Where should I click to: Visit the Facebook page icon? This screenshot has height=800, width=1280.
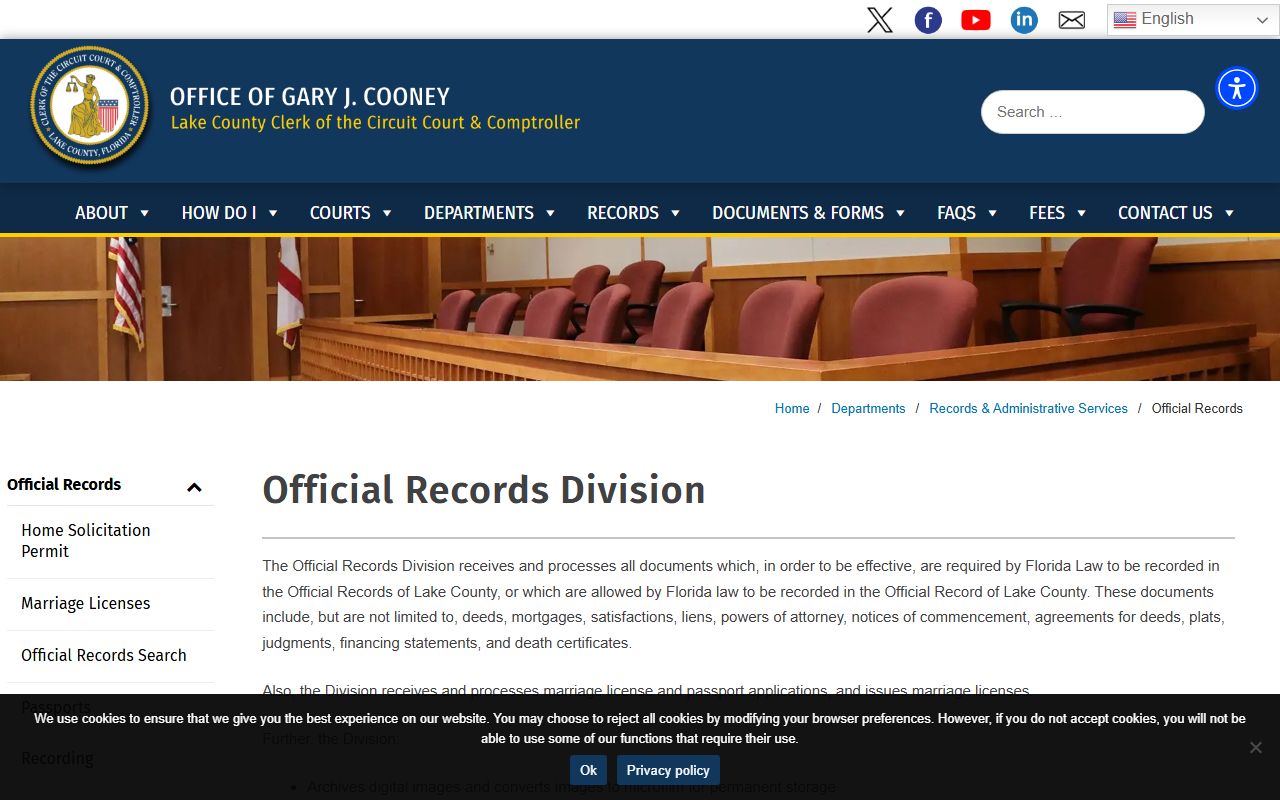pyautogui.click(x=928, y=20)
